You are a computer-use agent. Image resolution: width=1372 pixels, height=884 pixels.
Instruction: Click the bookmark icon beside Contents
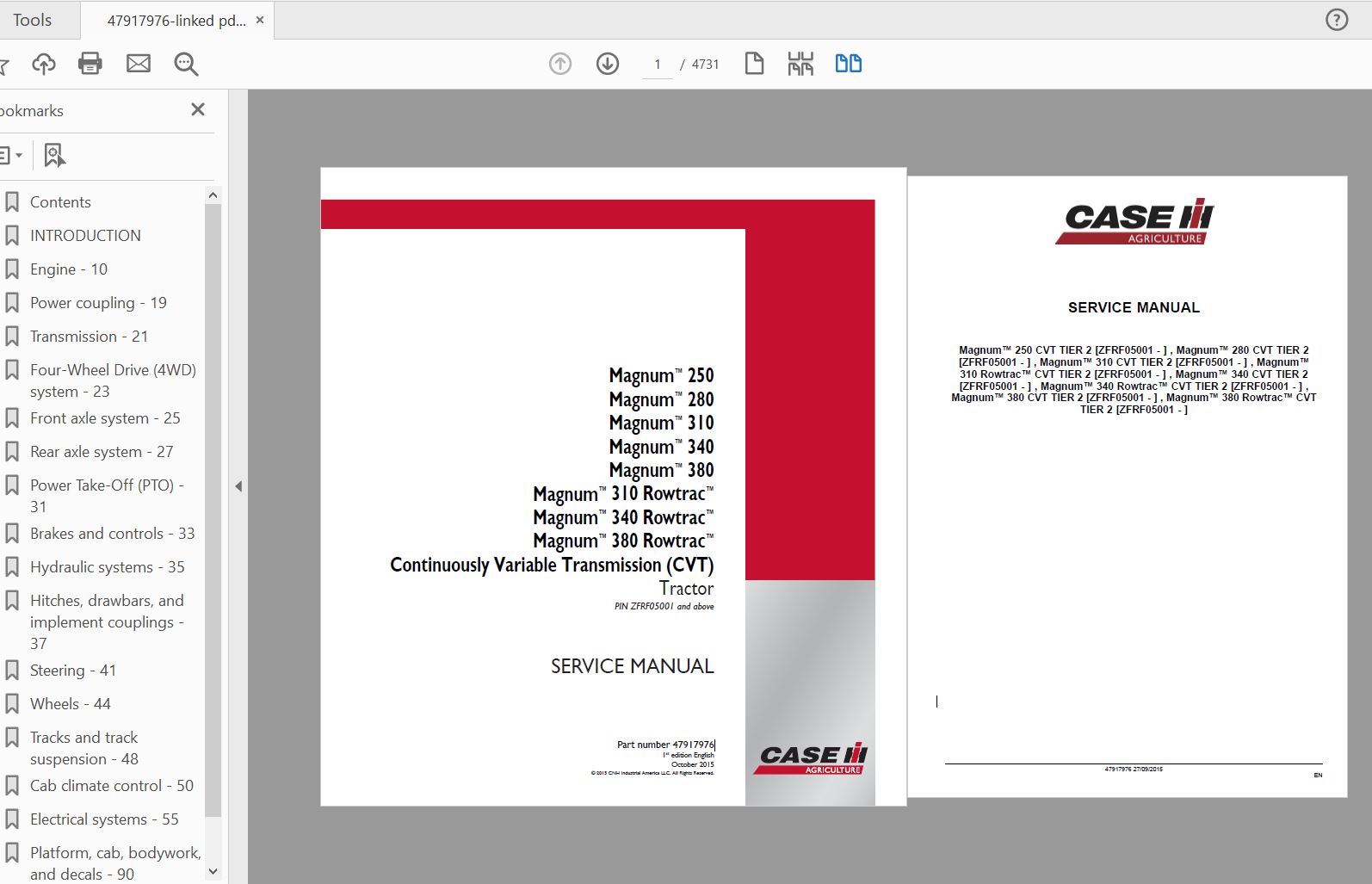(12, 202)
